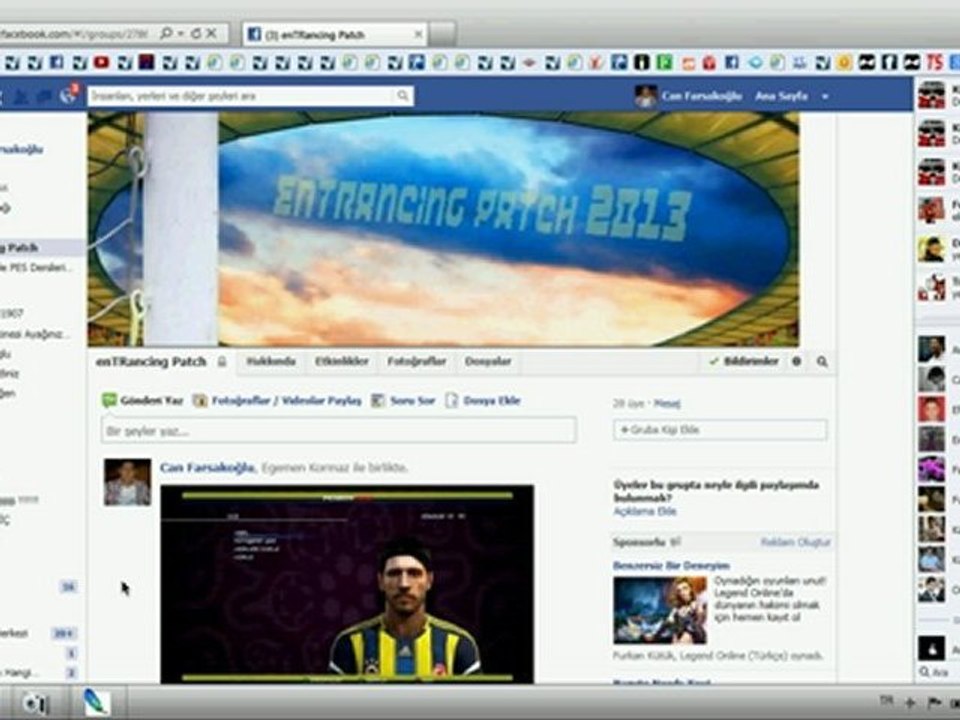Open the post author's avatar thumbnail

(x=127, y=482)
